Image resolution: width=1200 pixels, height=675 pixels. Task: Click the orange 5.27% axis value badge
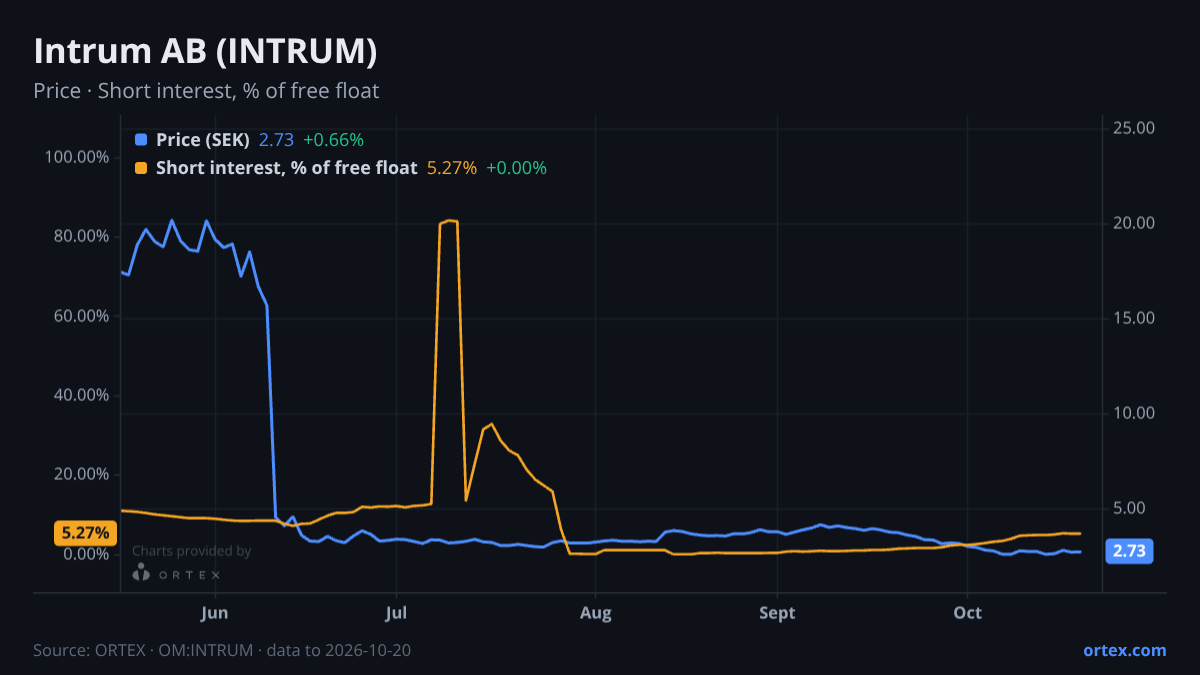click(x=84, y=533)
